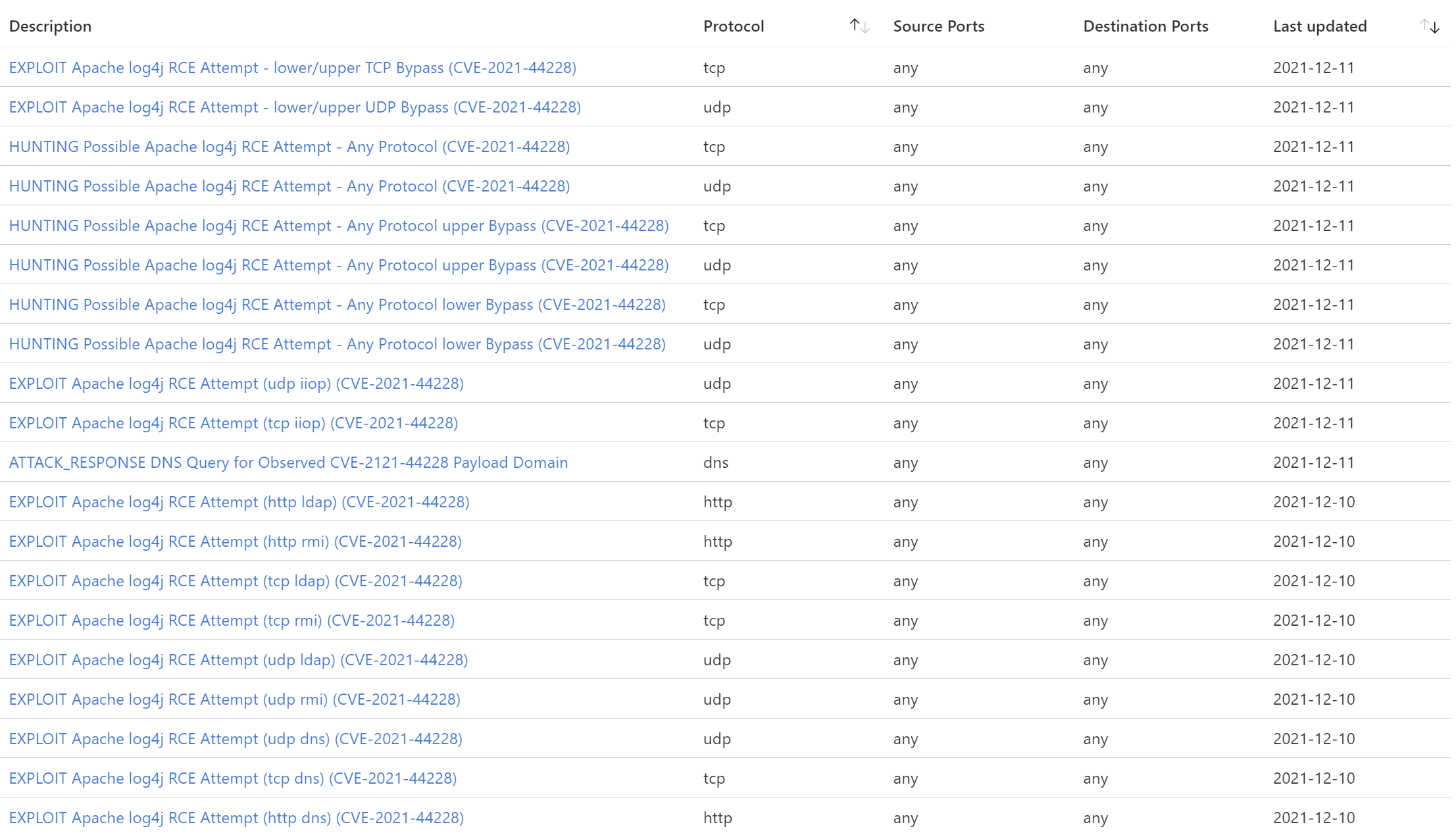Image resolution: width=1456 pixels, height=835 pixels.
Task: Open the ATTACK_RESPONSE DNS Query rule
Action: point(288,462)
